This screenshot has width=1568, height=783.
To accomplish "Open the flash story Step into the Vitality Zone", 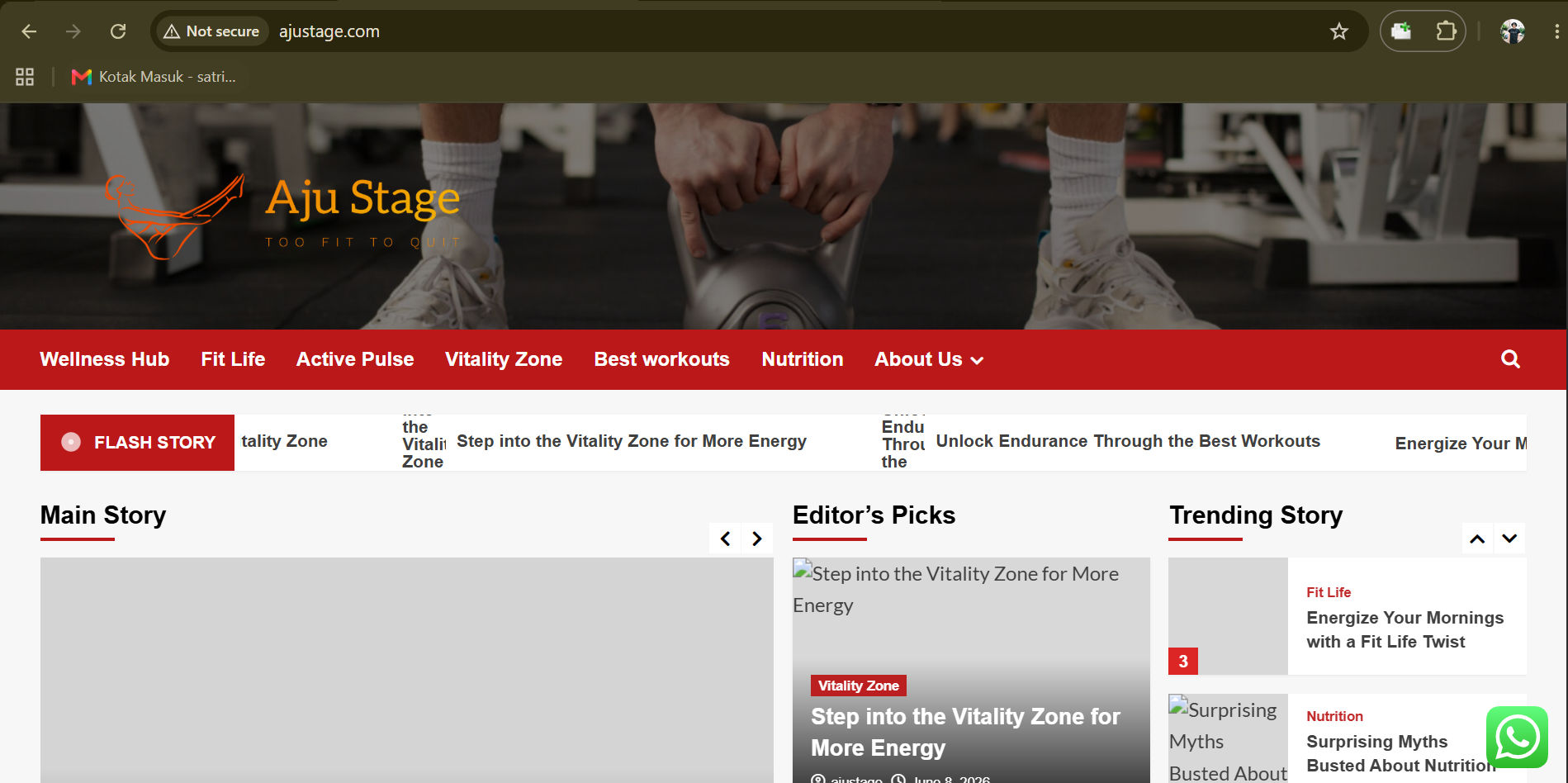I will click(x=632, y=441).
